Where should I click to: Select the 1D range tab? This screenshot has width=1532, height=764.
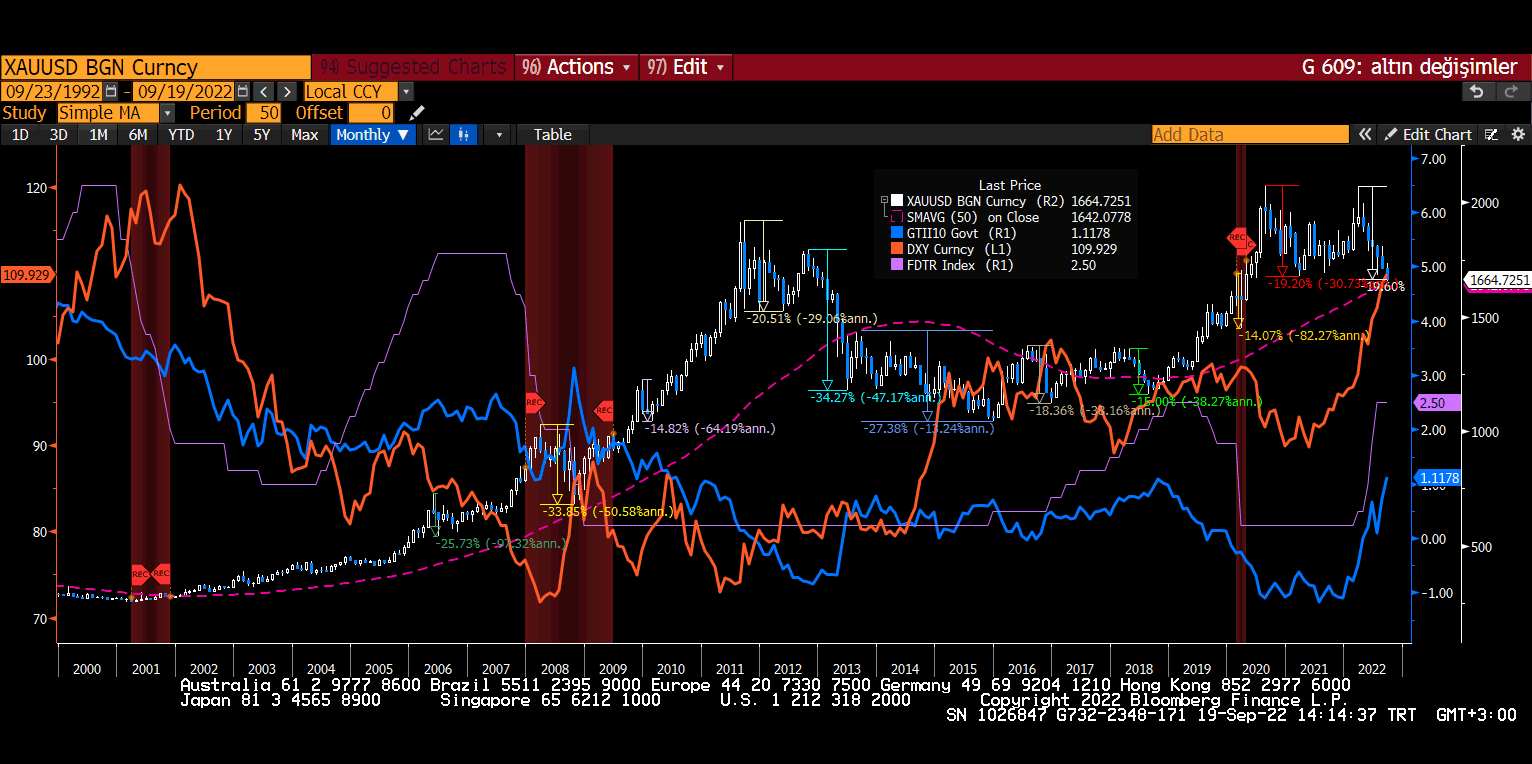20,134
